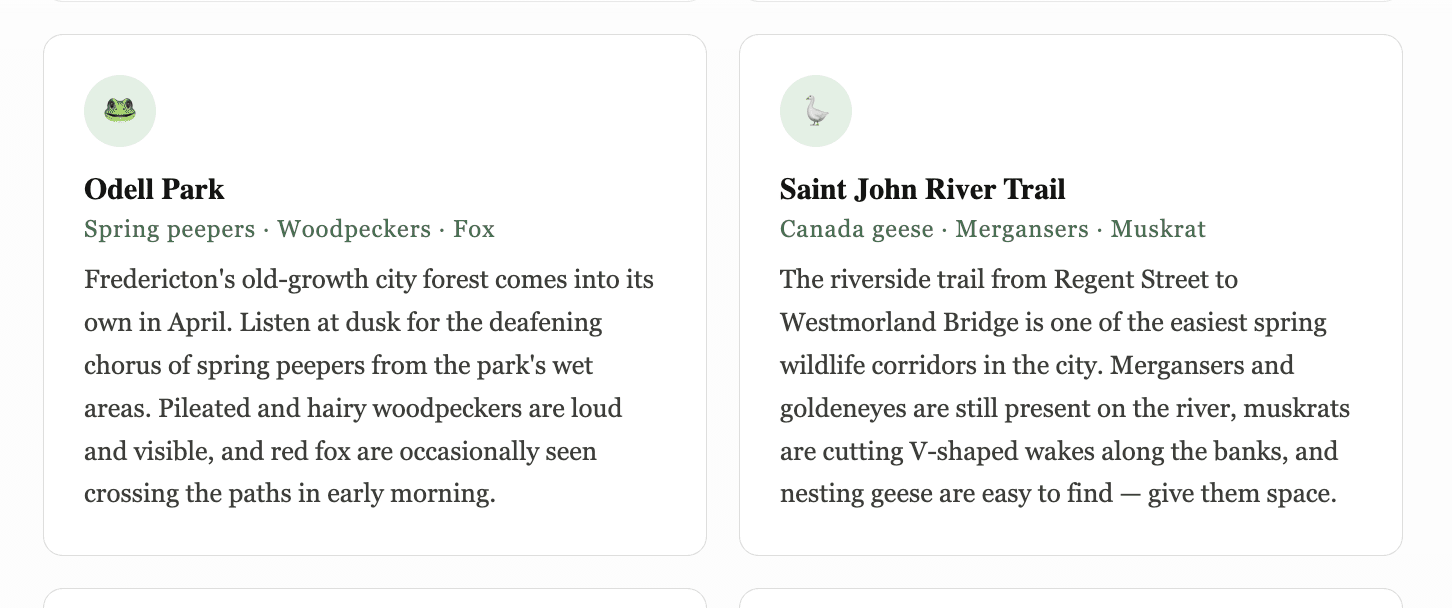
Task: Open the Odell Park heading
Action: [x=154, y=189]
